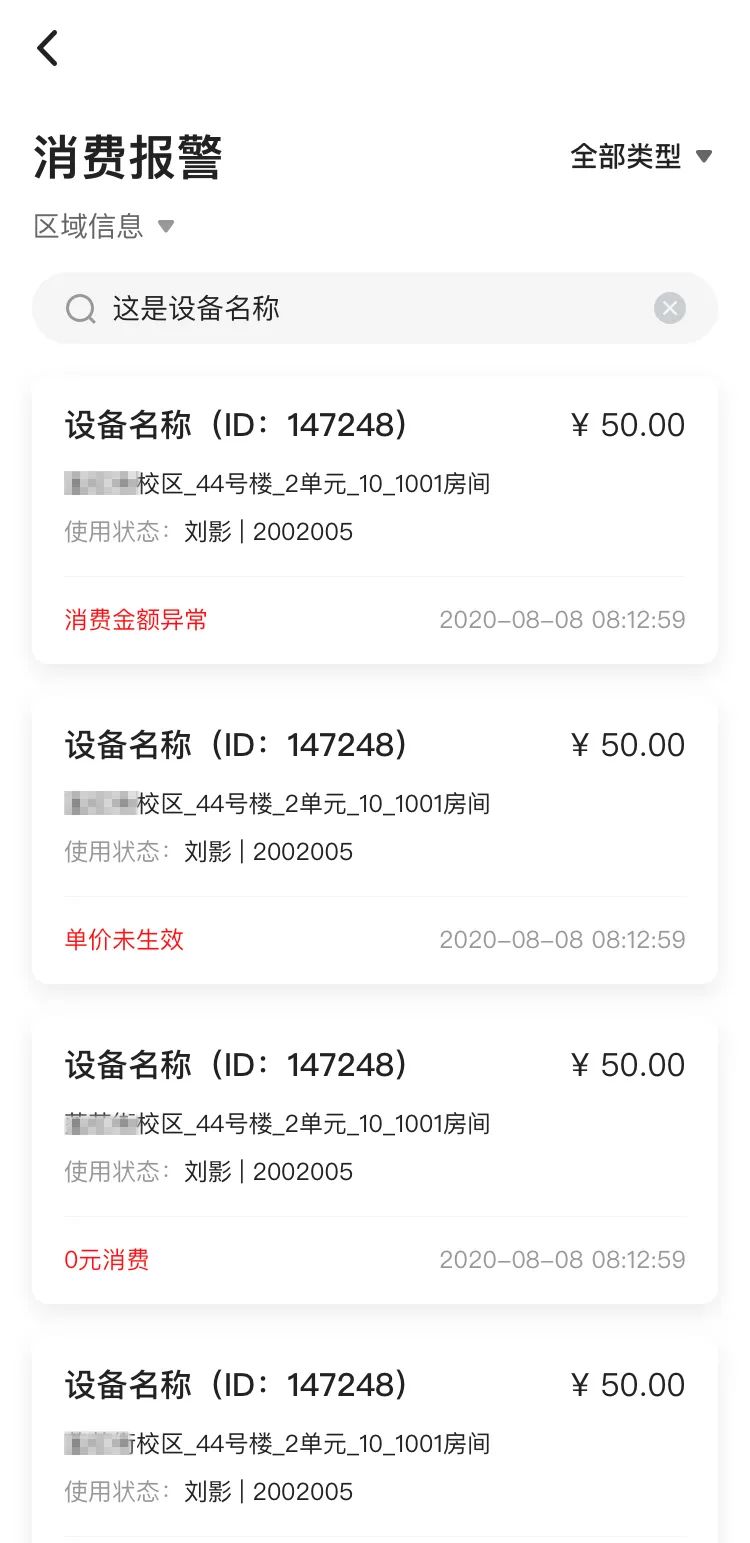The image size is (750, 1543).
Task: Select the first card's device name title
Action: [236, 425]
